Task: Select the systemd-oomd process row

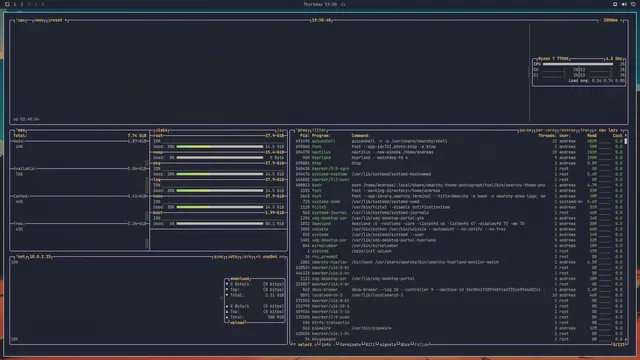Action: (x=459, y=202)
